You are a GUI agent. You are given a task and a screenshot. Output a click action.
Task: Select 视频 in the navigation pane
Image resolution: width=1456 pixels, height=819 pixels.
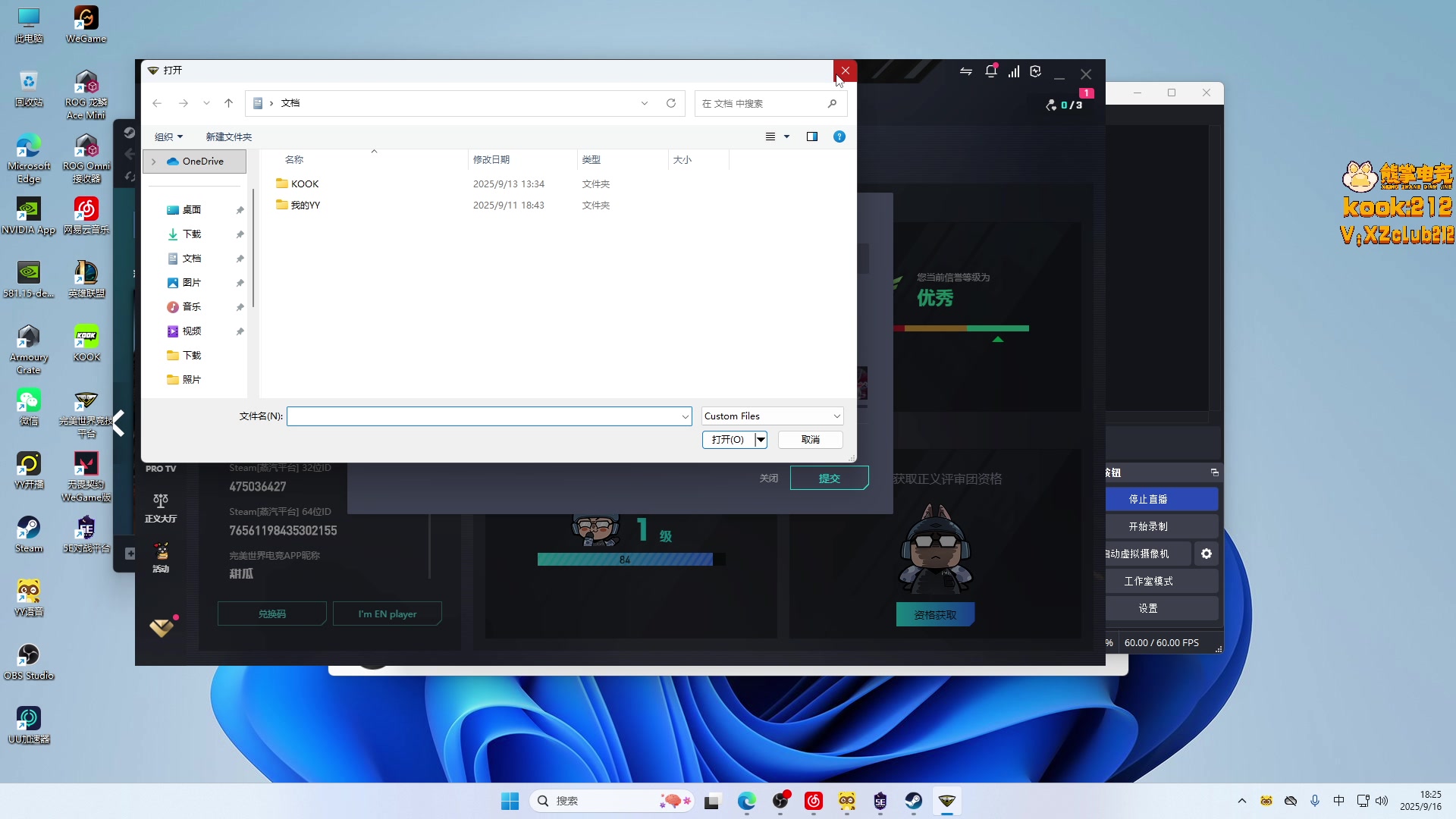pos(192,331)
